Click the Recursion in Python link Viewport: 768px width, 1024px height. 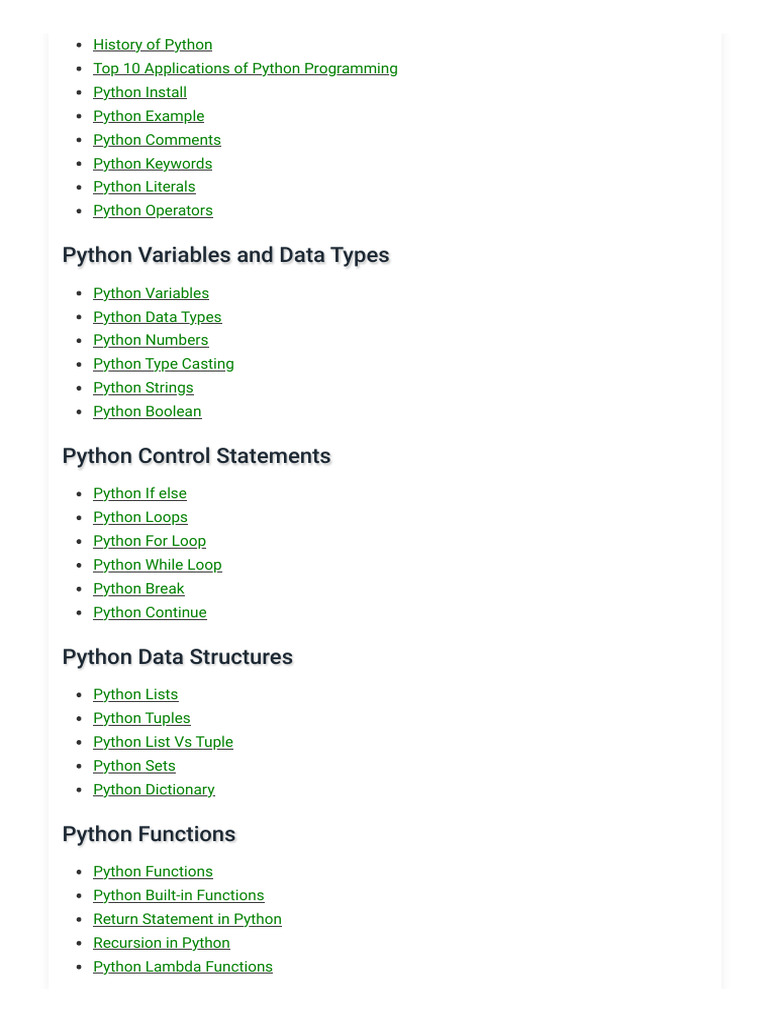coord(161,943)
